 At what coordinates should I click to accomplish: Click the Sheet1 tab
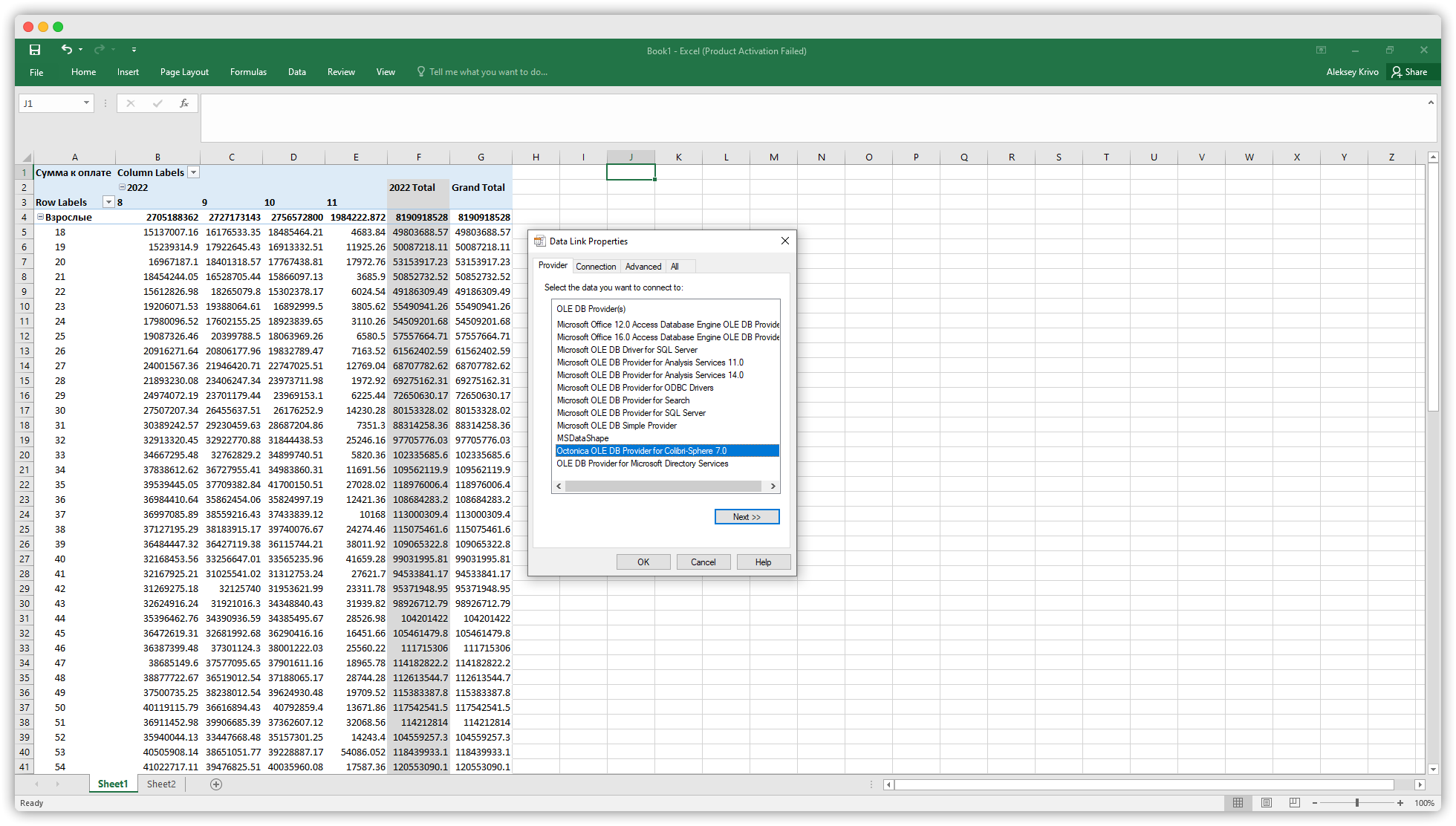113,784
